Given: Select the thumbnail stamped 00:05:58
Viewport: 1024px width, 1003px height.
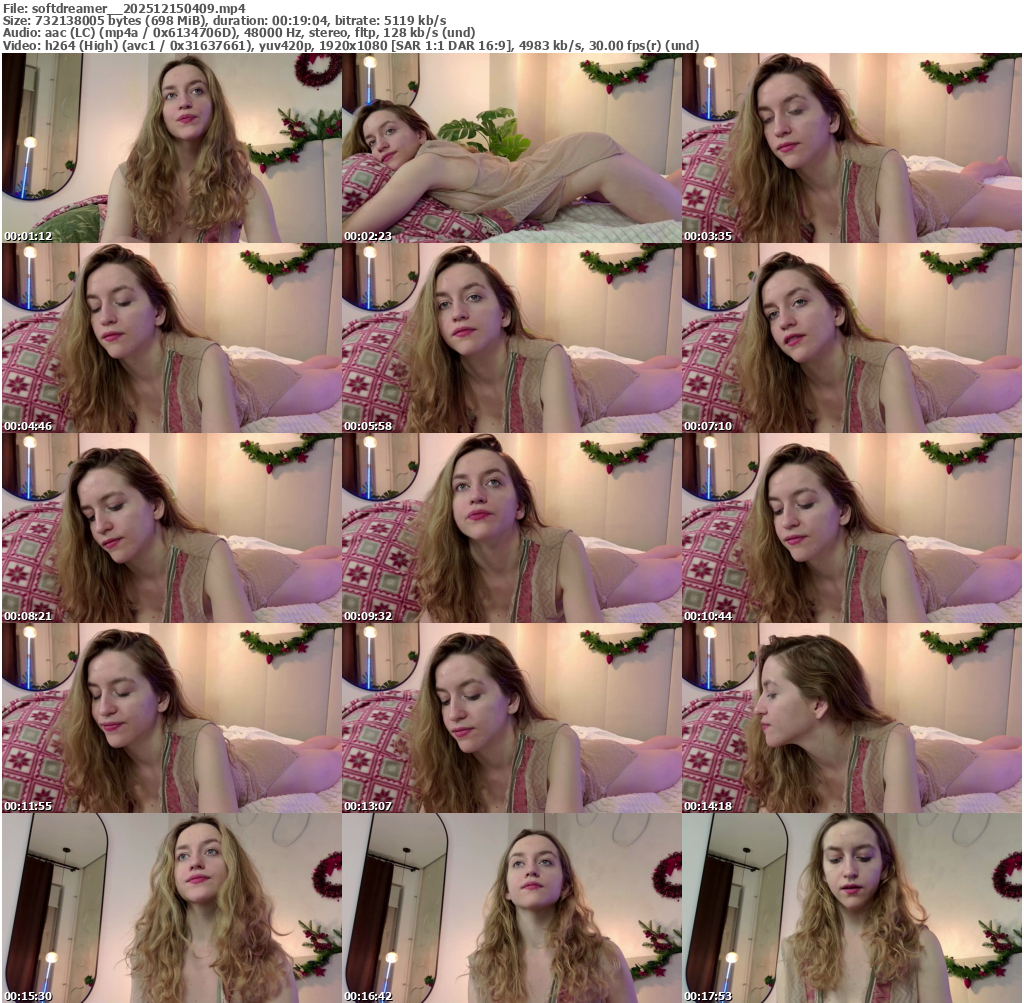Looking at the screenshot, I should 512,338.
